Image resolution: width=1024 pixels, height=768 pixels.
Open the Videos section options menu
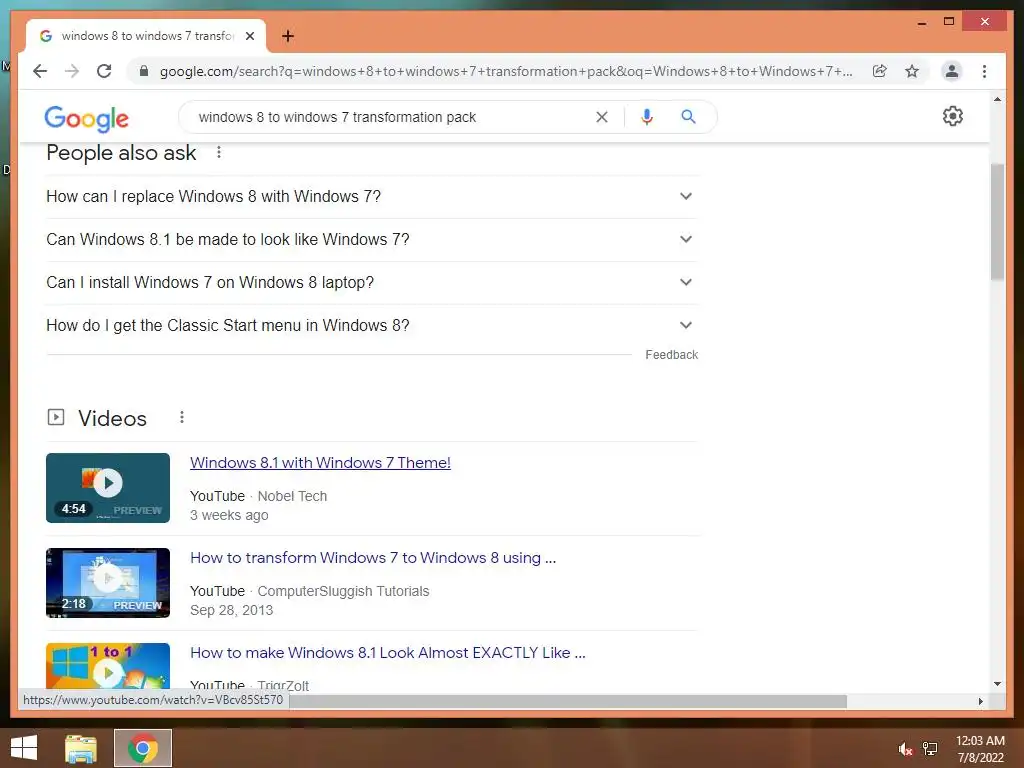182,417
